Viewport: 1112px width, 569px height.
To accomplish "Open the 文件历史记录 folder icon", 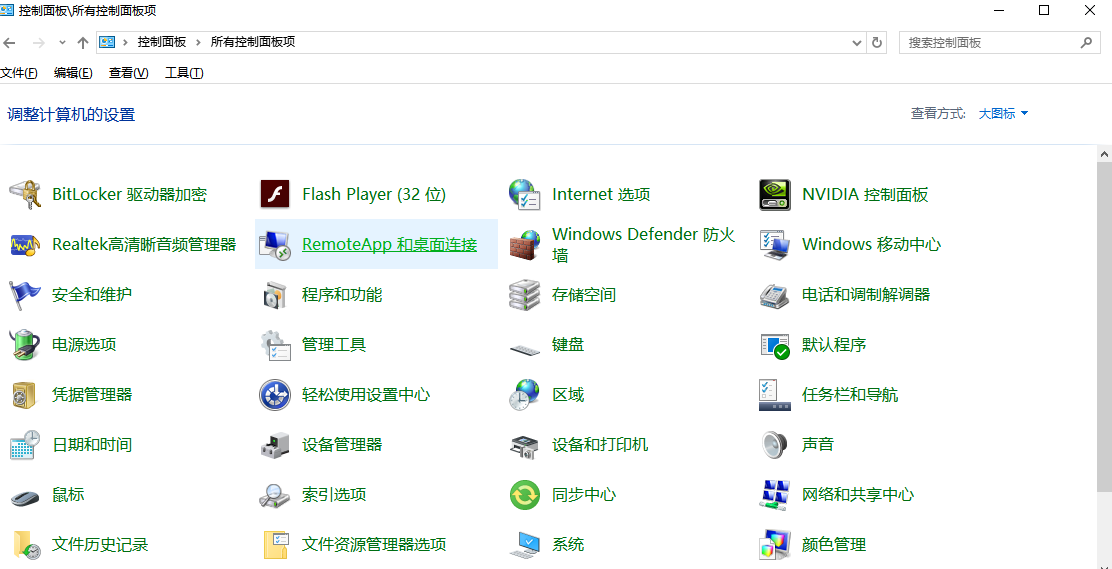I will pyautogui.click(x=26, y=545).
